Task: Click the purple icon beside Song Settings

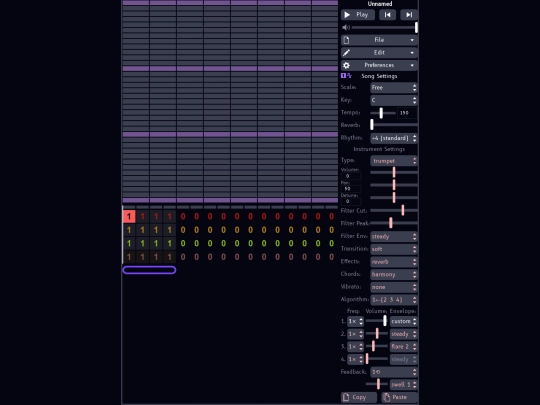Action: pyautogui.click(x=346, y=76)
